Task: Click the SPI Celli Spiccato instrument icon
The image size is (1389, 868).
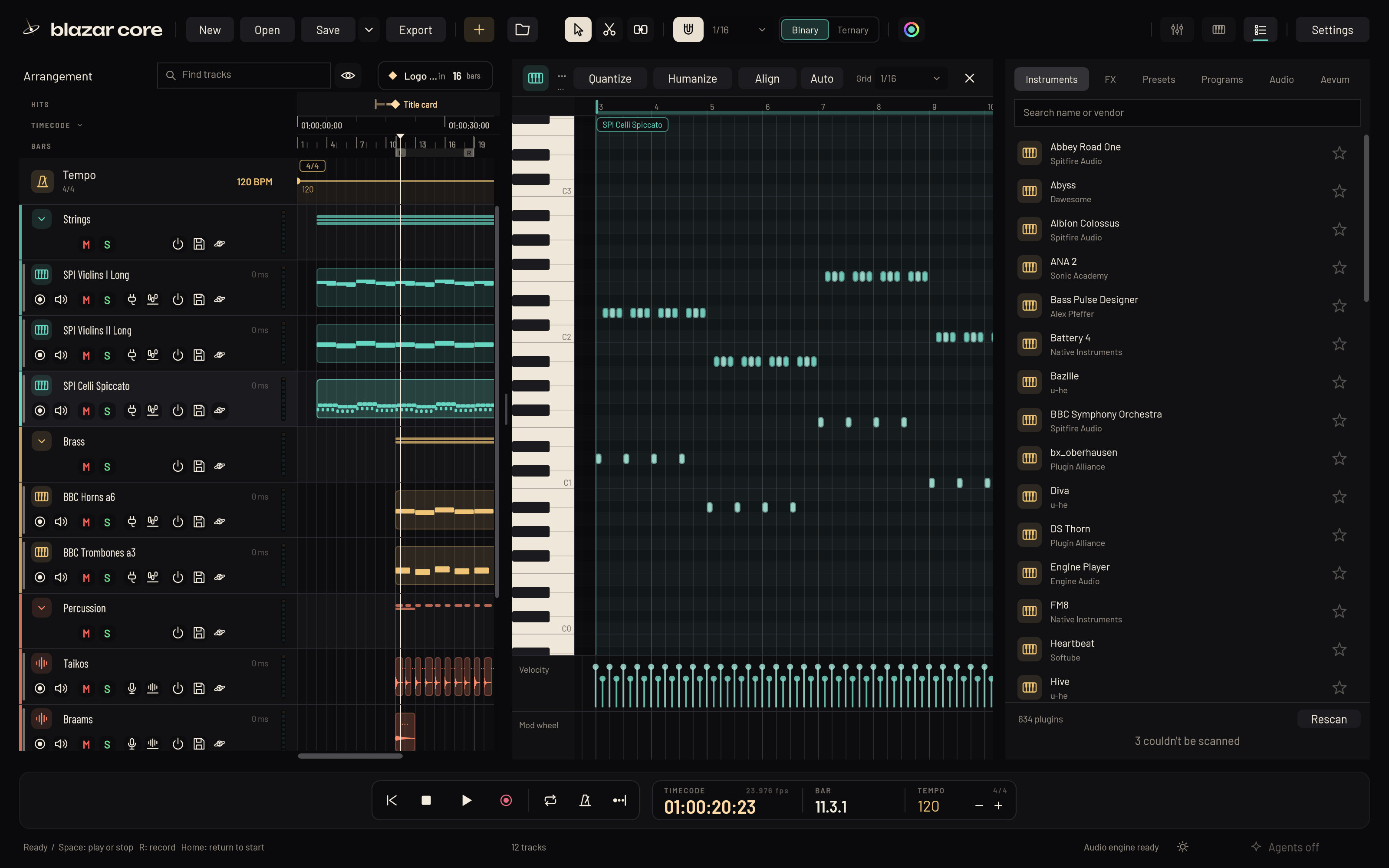Action: pyautogui.click(x=41, y=386)
